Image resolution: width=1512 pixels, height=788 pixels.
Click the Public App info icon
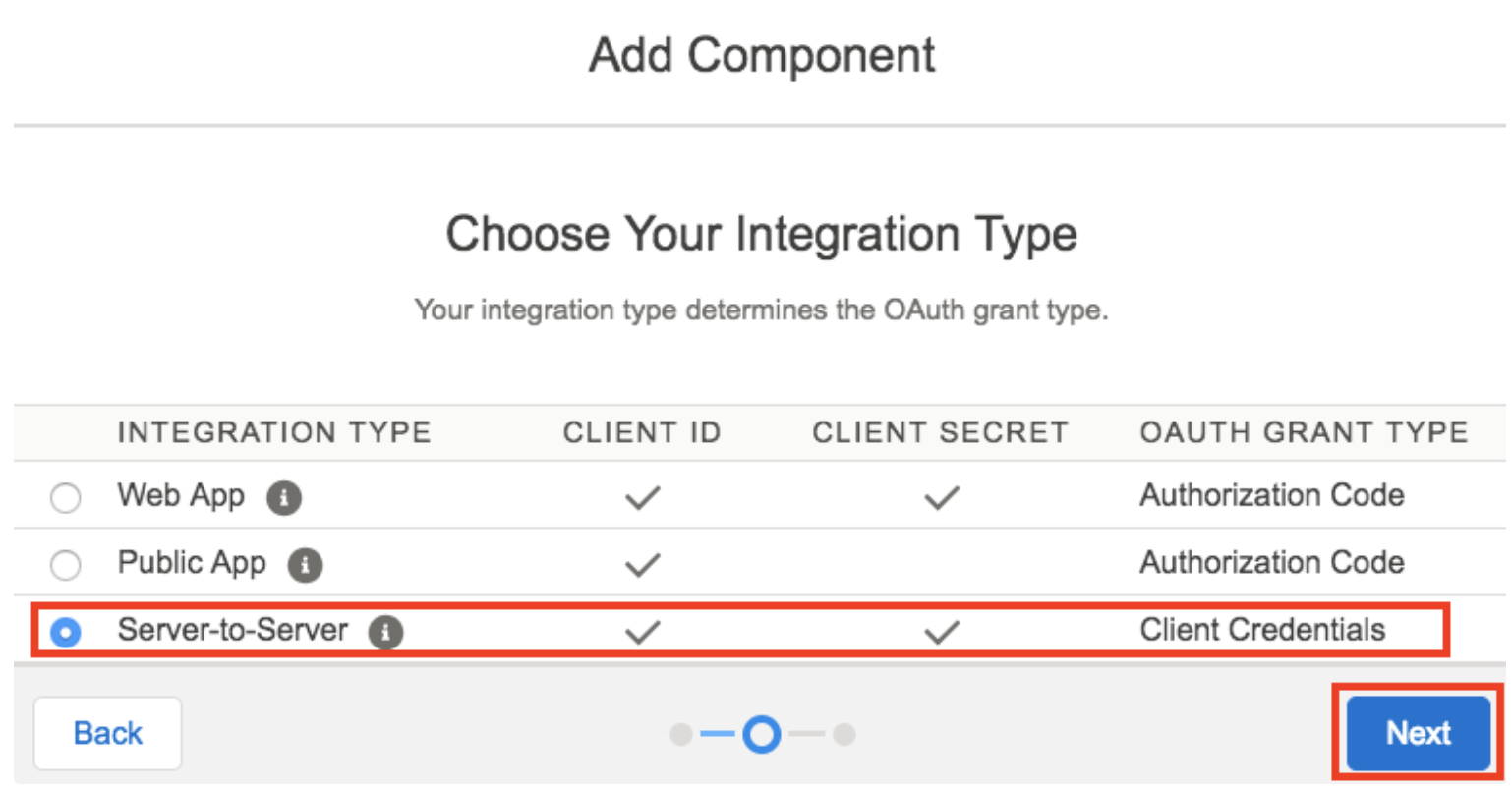pyautogui.click(x=305, y=565)
